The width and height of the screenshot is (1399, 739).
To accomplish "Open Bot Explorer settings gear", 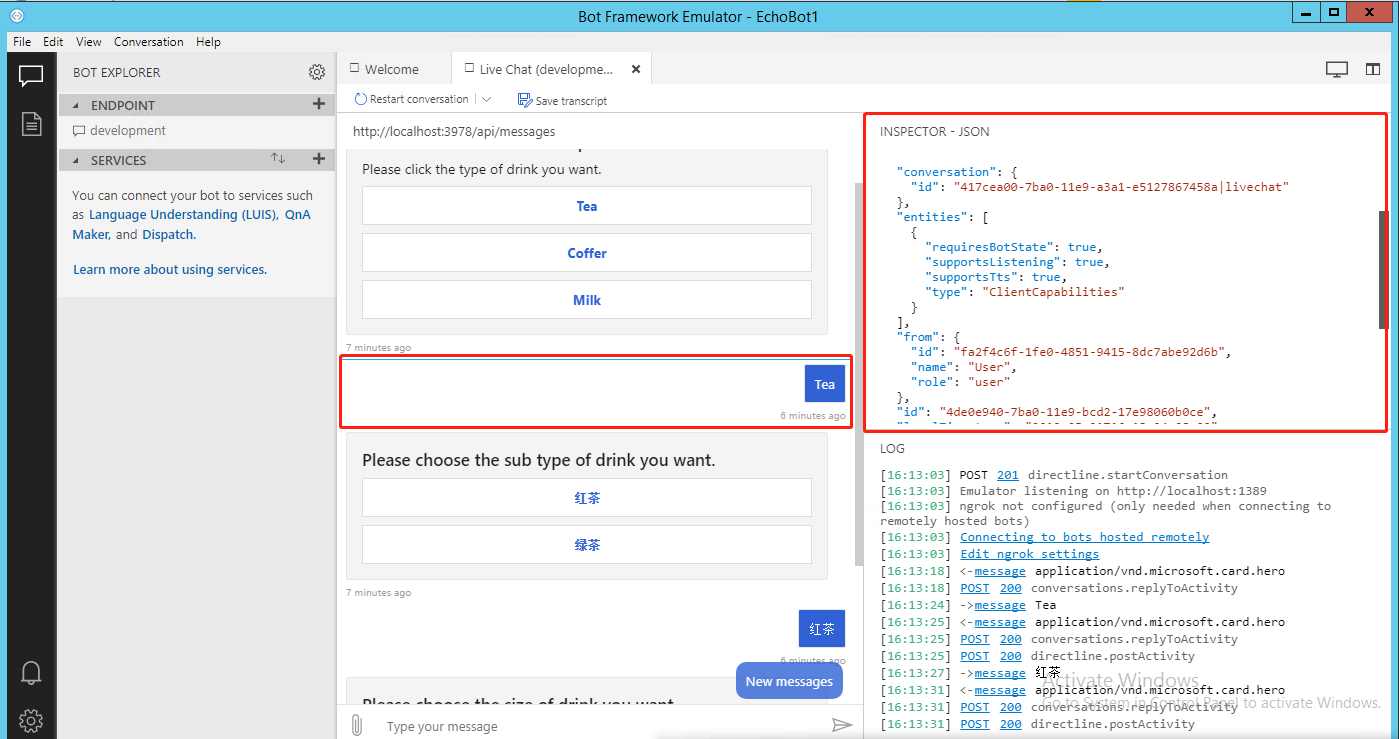I will point(317,72).
